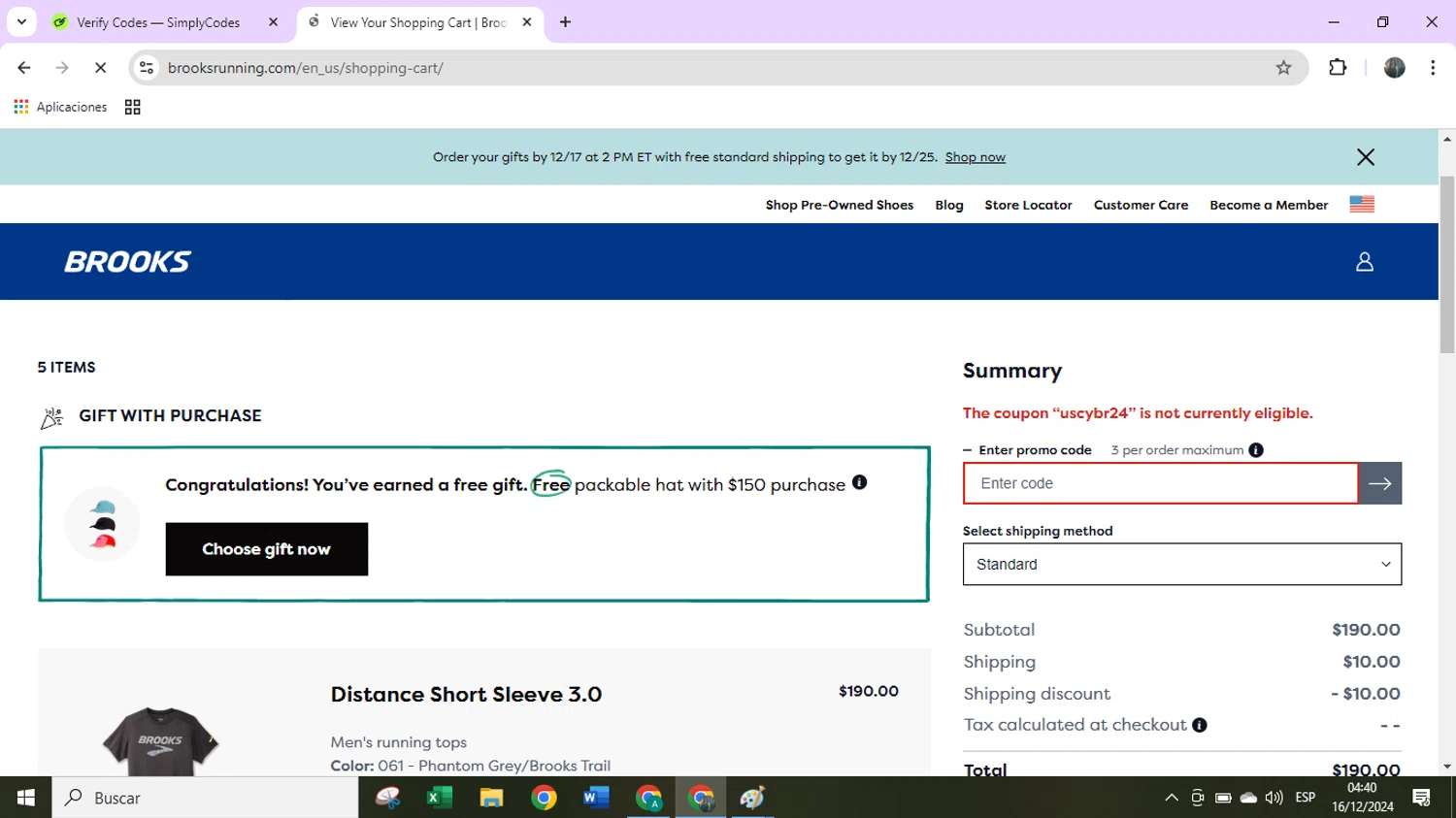Open tax calculated at checkout info icon

coord(1200,725)
